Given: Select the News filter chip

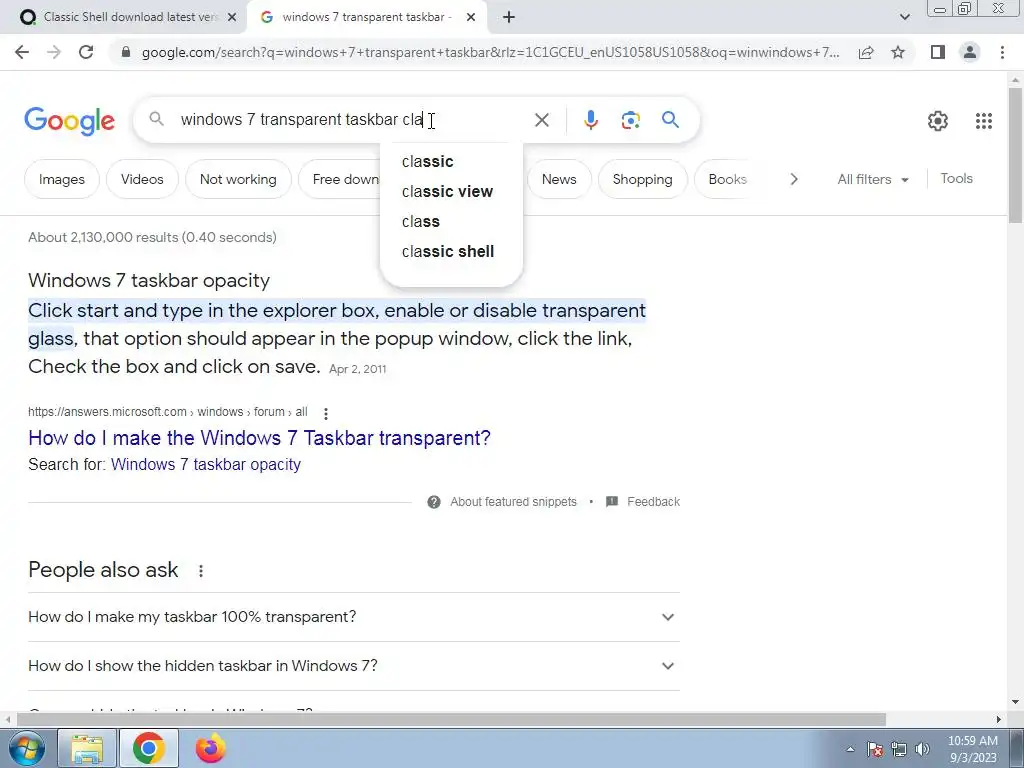Looking at the screenshot, I should [x=559, y=179].
